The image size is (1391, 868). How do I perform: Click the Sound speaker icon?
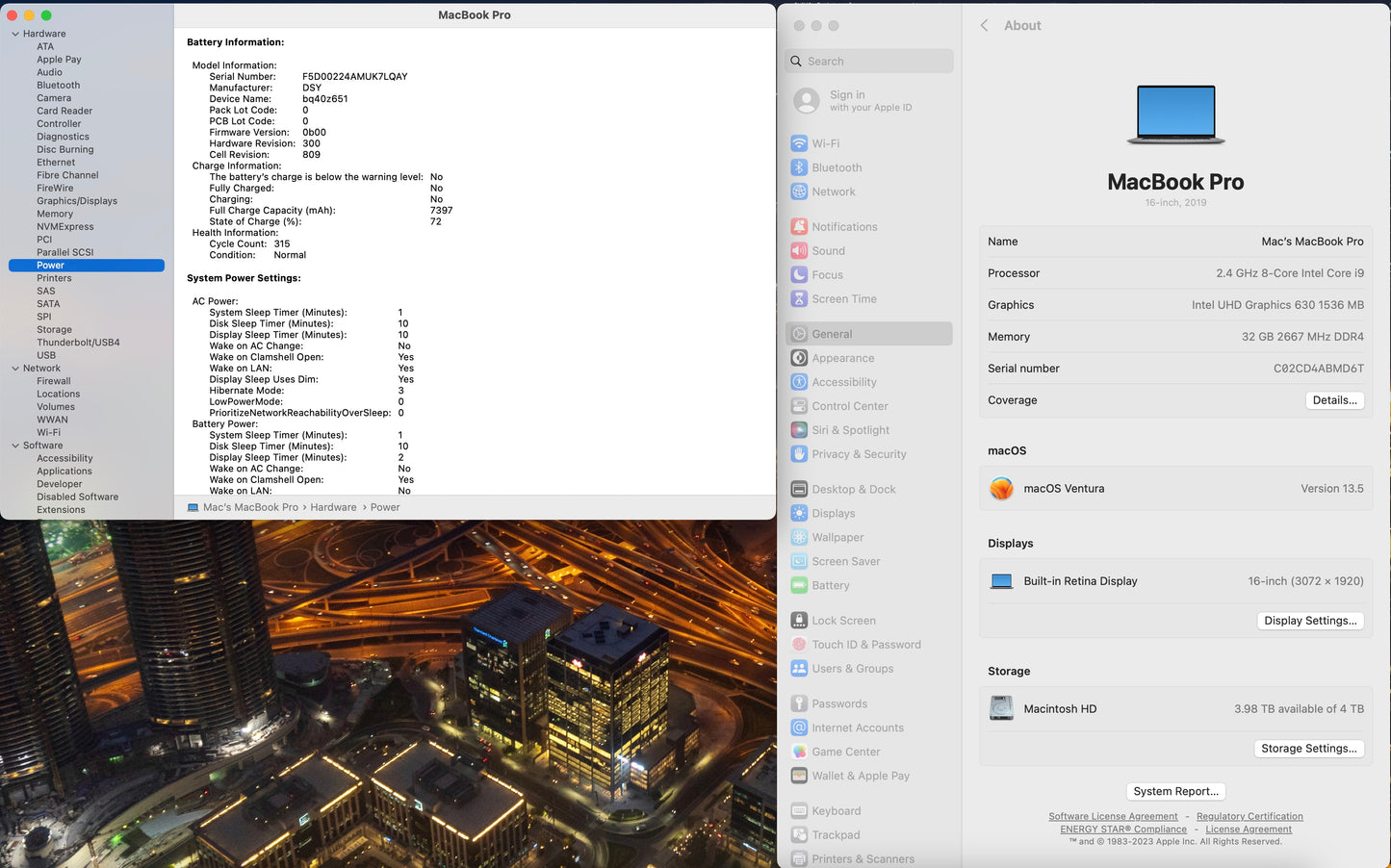799,251
